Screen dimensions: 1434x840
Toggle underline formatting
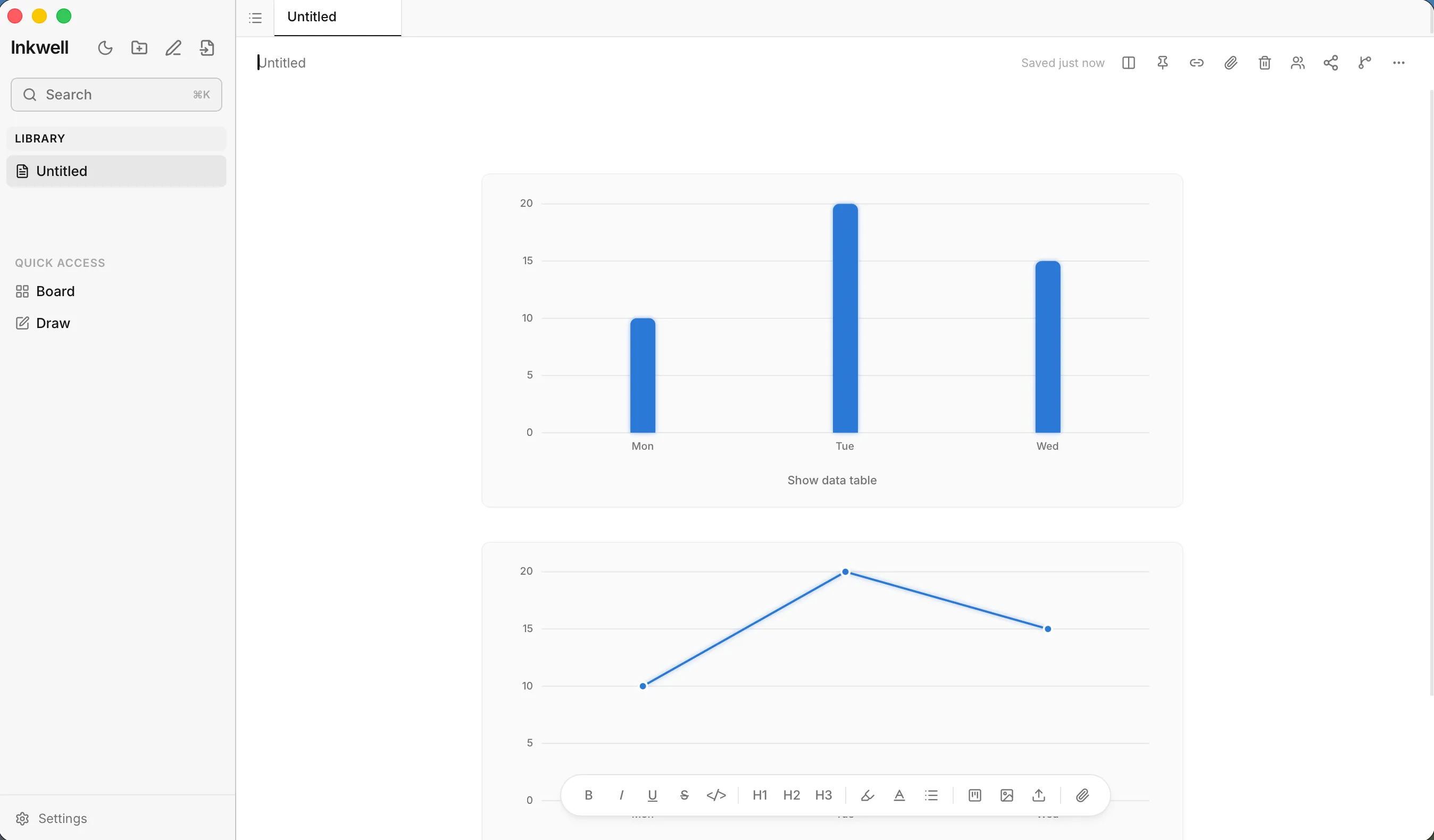(653, 795)
